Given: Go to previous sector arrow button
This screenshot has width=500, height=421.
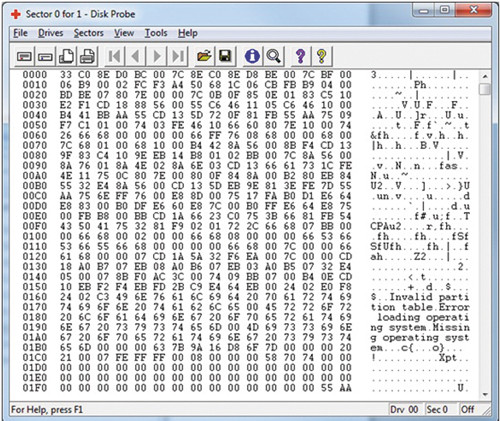Looking at the screenshot, I should coord(135,56).
